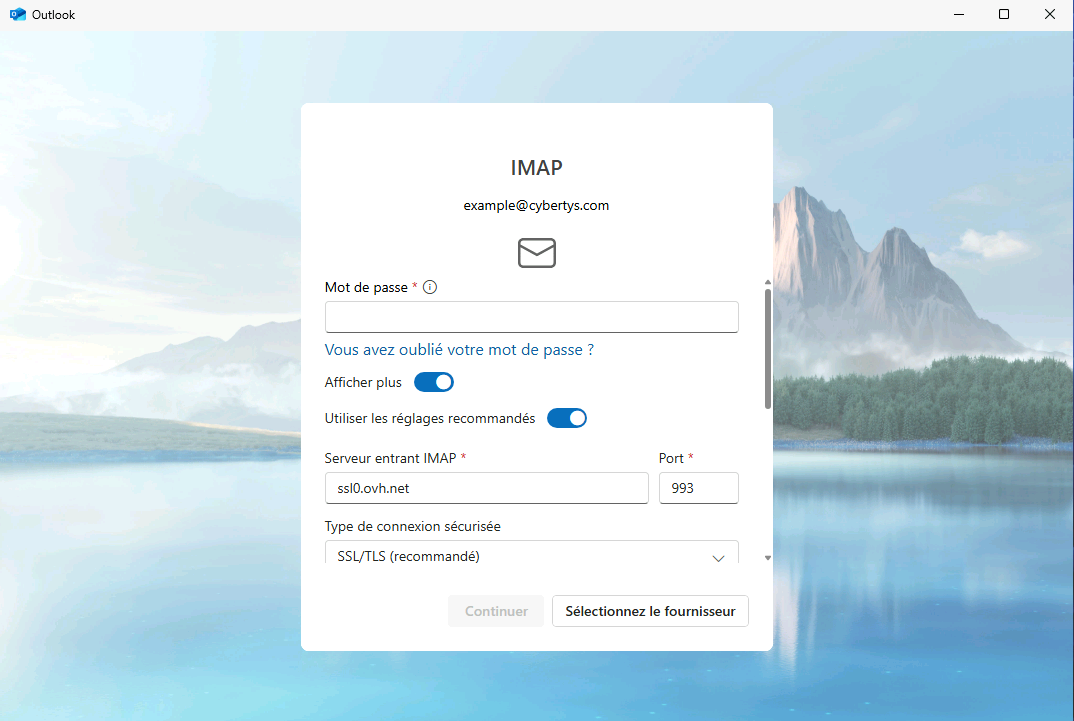
Task: Open the Vous avez oublié votre mot de passe link
Action: [458, 349]
